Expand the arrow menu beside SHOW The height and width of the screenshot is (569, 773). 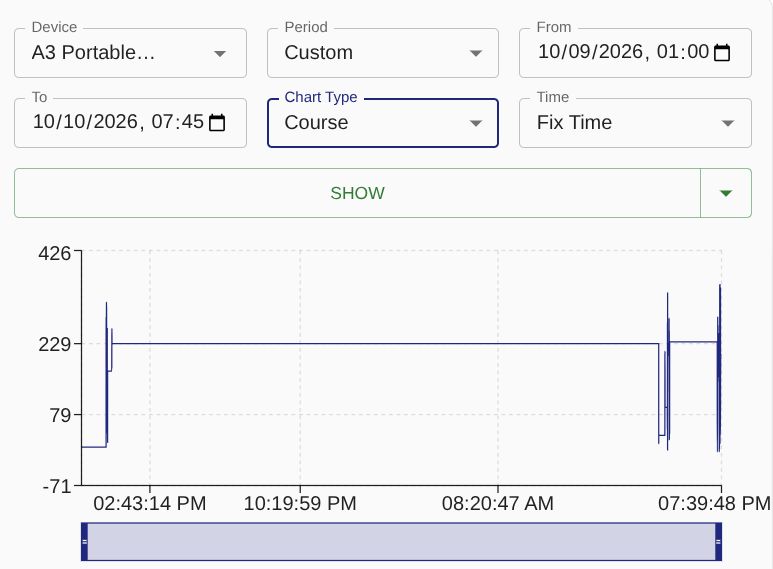click(x=726, y=193)
